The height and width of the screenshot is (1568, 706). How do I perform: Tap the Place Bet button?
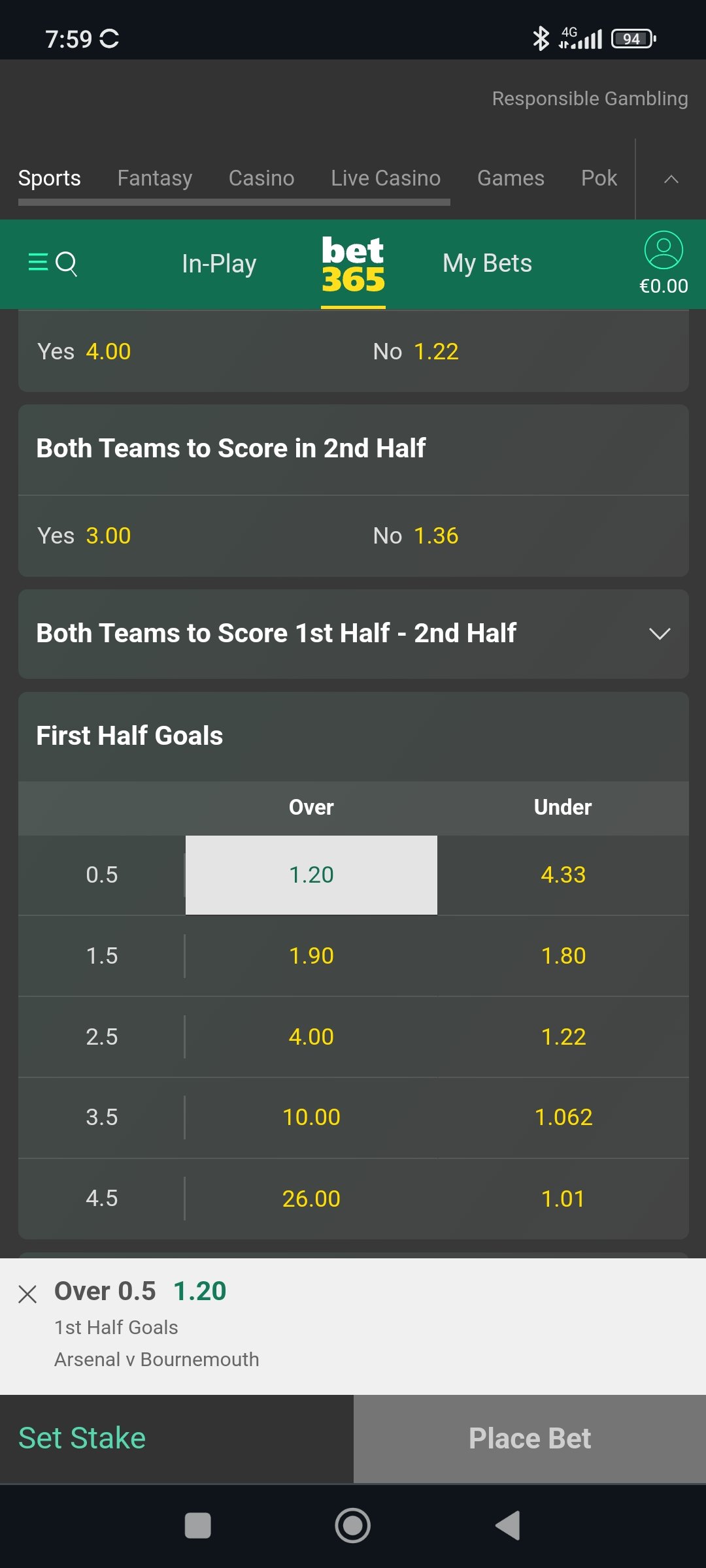(529, 1439)
